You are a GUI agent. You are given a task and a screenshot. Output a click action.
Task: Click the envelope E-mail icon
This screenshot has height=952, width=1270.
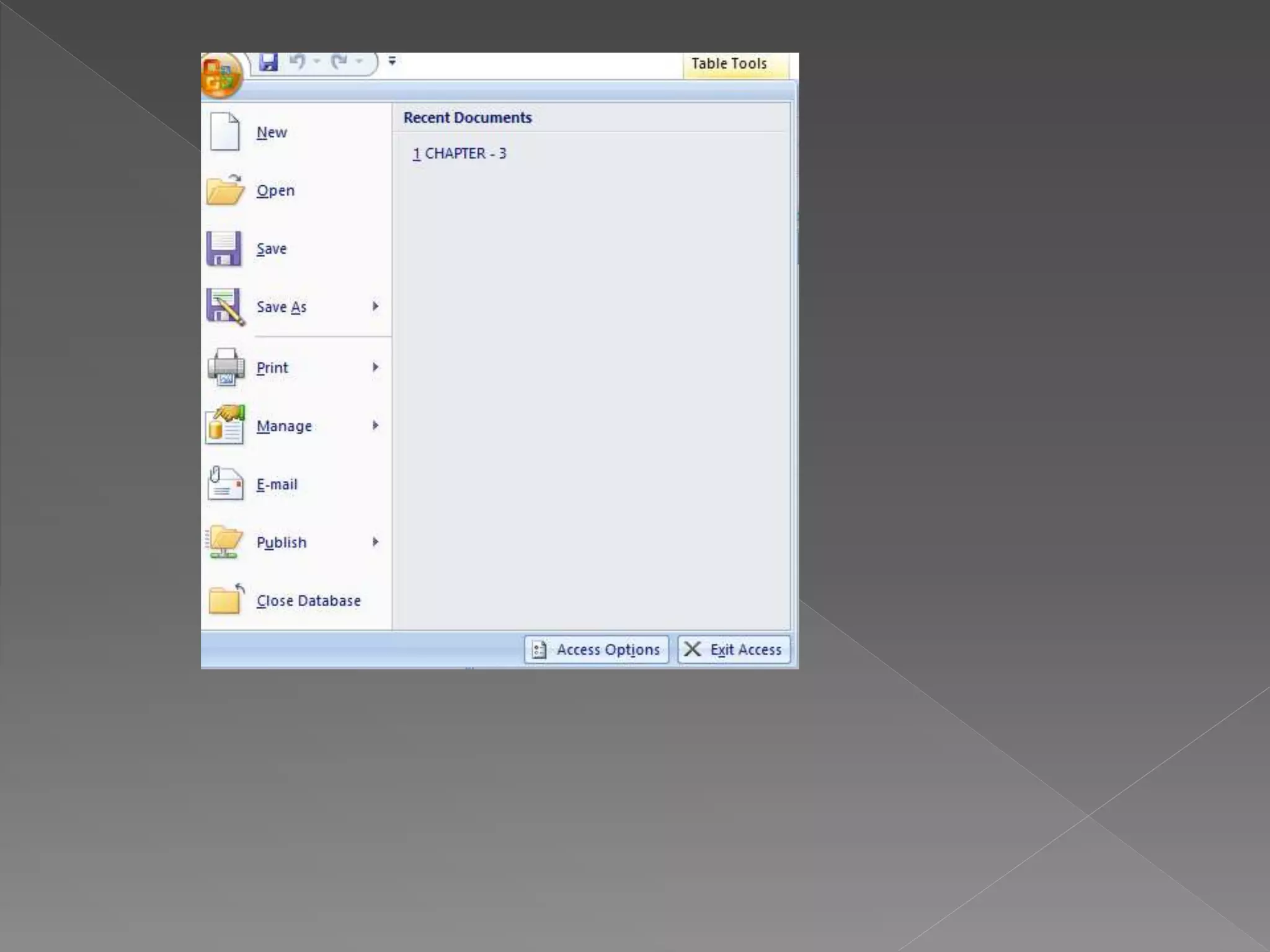(225, 484)
